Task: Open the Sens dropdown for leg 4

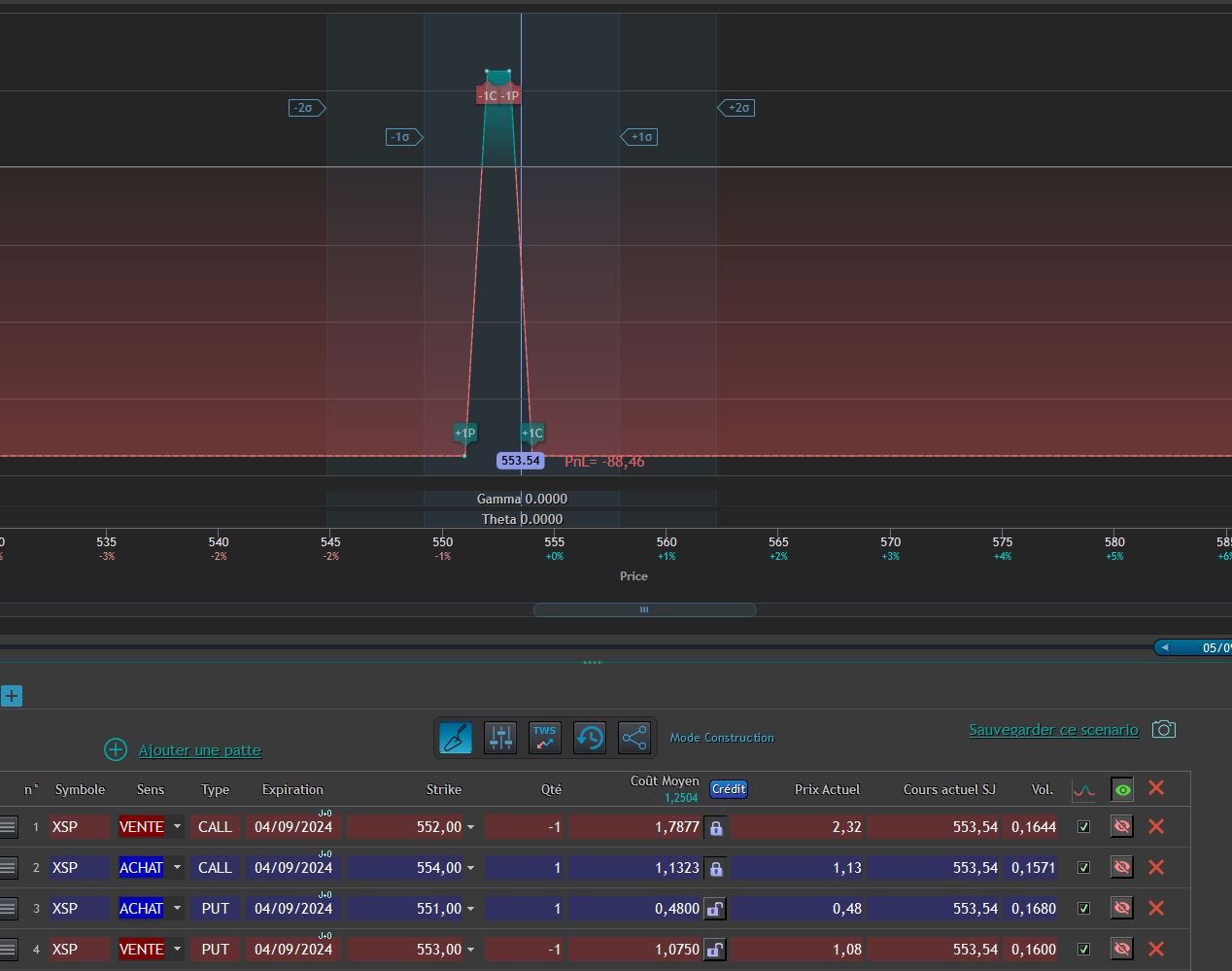Action: [177, 950]
